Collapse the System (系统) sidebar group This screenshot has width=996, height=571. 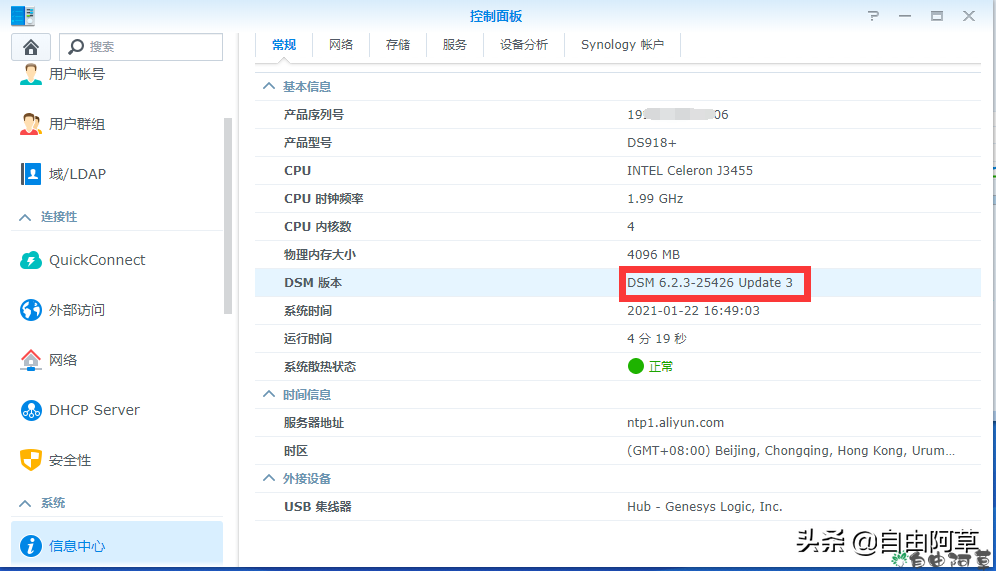coord(26,503)
